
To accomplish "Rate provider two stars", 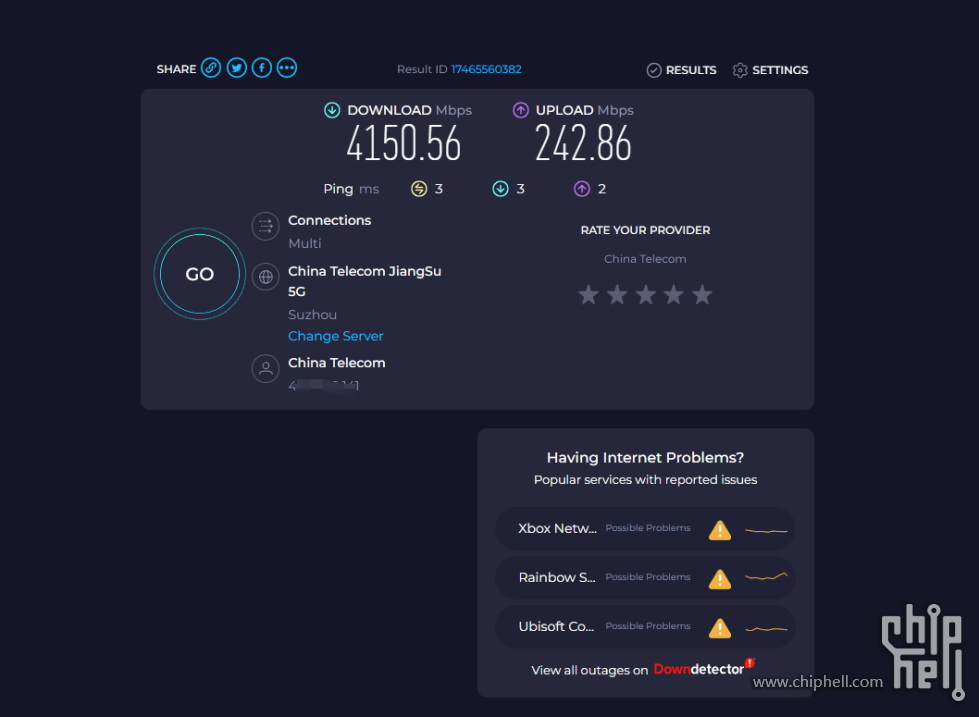I will point(617,294).
